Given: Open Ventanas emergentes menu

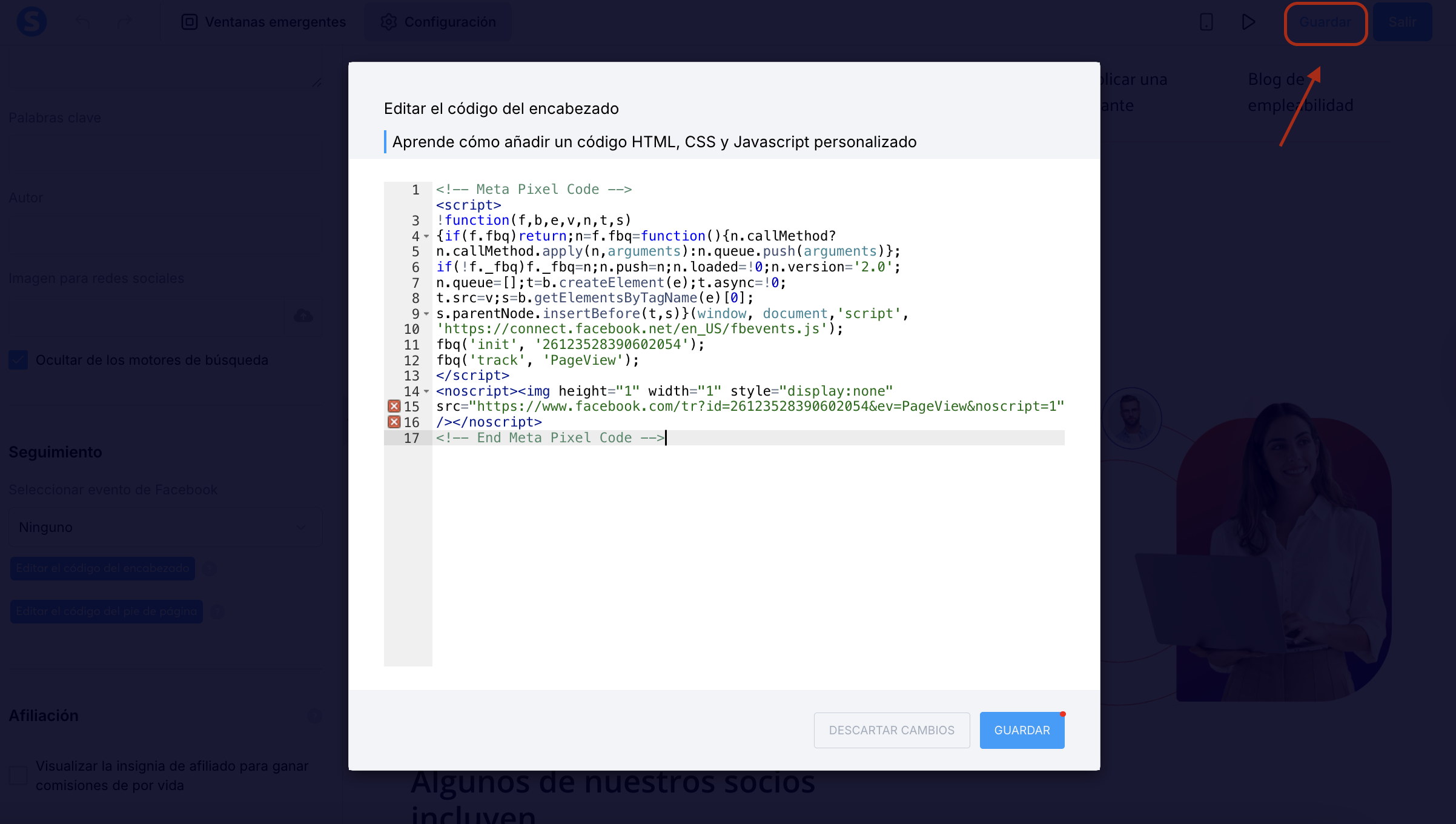Looking at the screenshot, I should (263, 22).
